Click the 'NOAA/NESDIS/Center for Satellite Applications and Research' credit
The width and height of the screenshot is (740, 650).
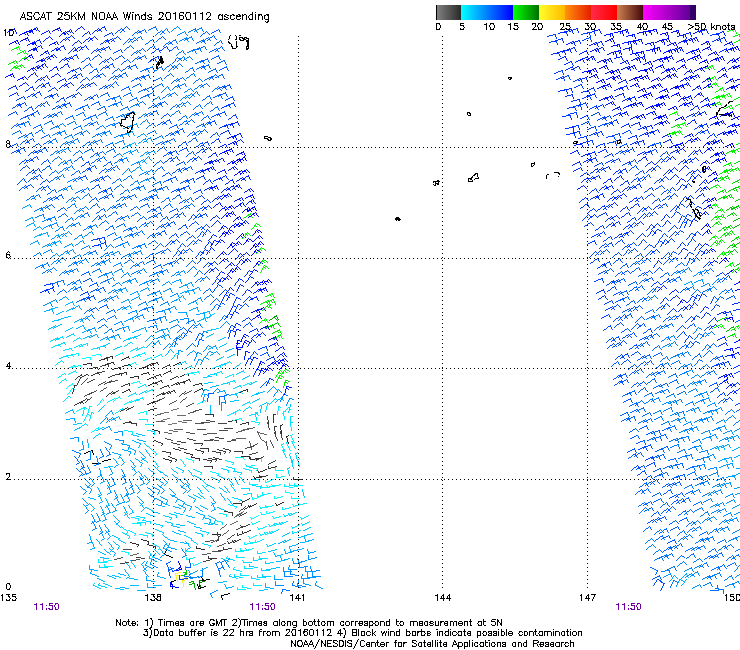coord(432,644)
